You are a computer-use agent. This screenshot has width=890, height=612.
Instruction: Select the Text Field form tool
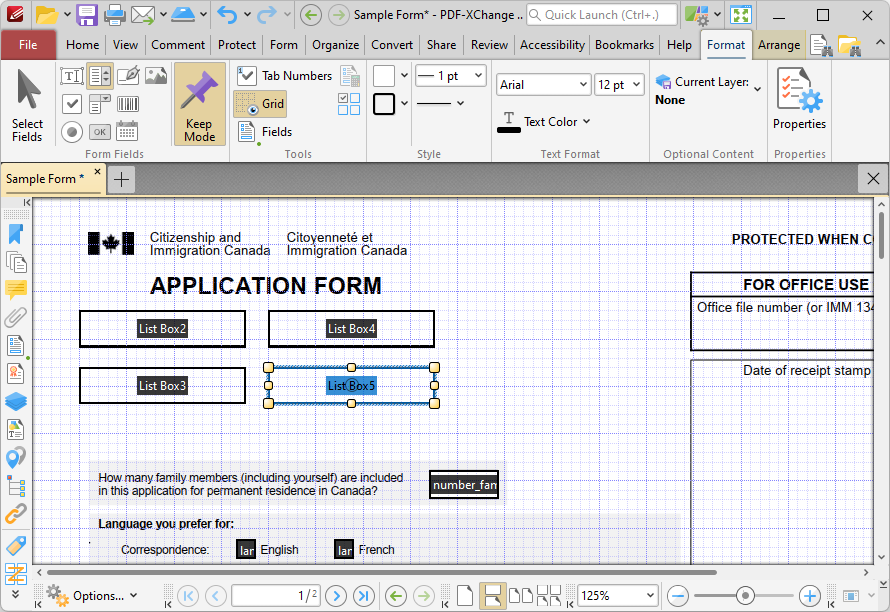pyautogui.click(x=72, y=76)
